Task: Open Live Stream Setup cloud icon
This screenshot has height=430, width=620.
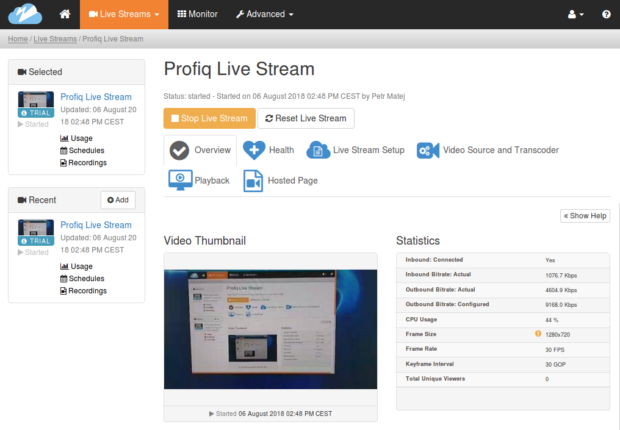Action: point(318,150)
